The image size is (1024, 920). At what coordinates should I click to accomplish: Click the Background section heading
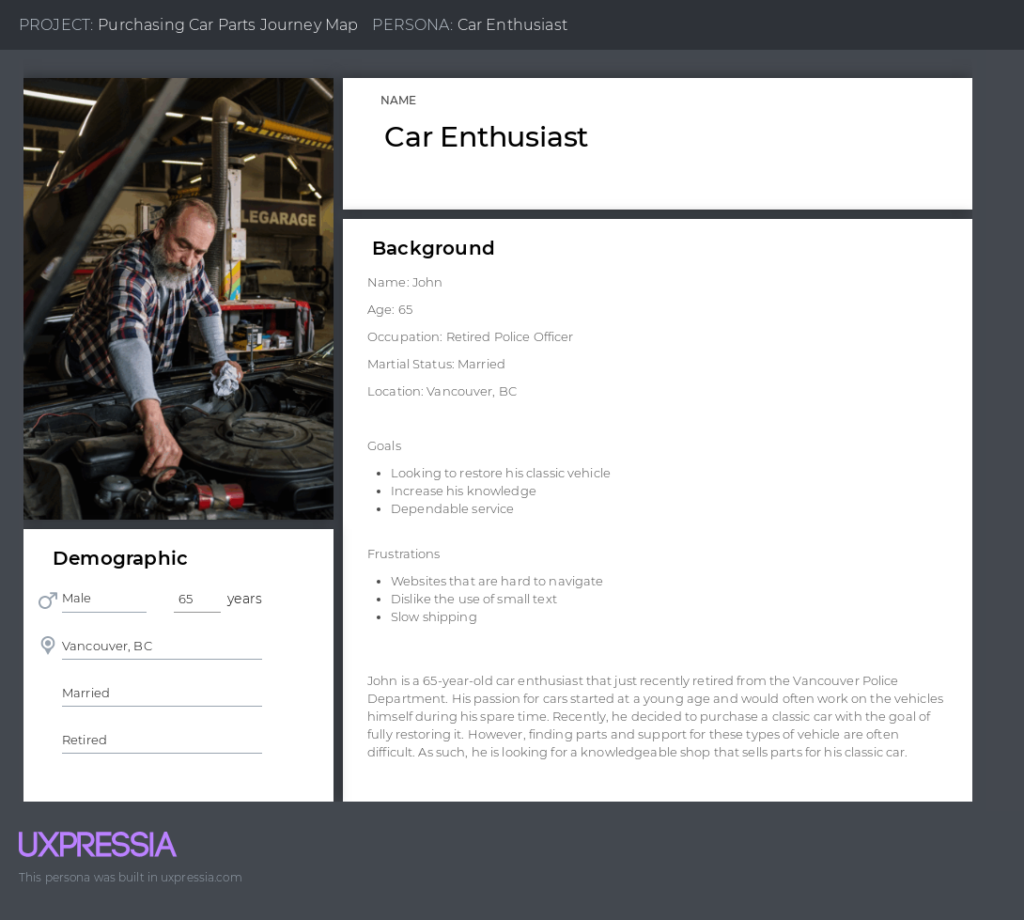(433, 248)
